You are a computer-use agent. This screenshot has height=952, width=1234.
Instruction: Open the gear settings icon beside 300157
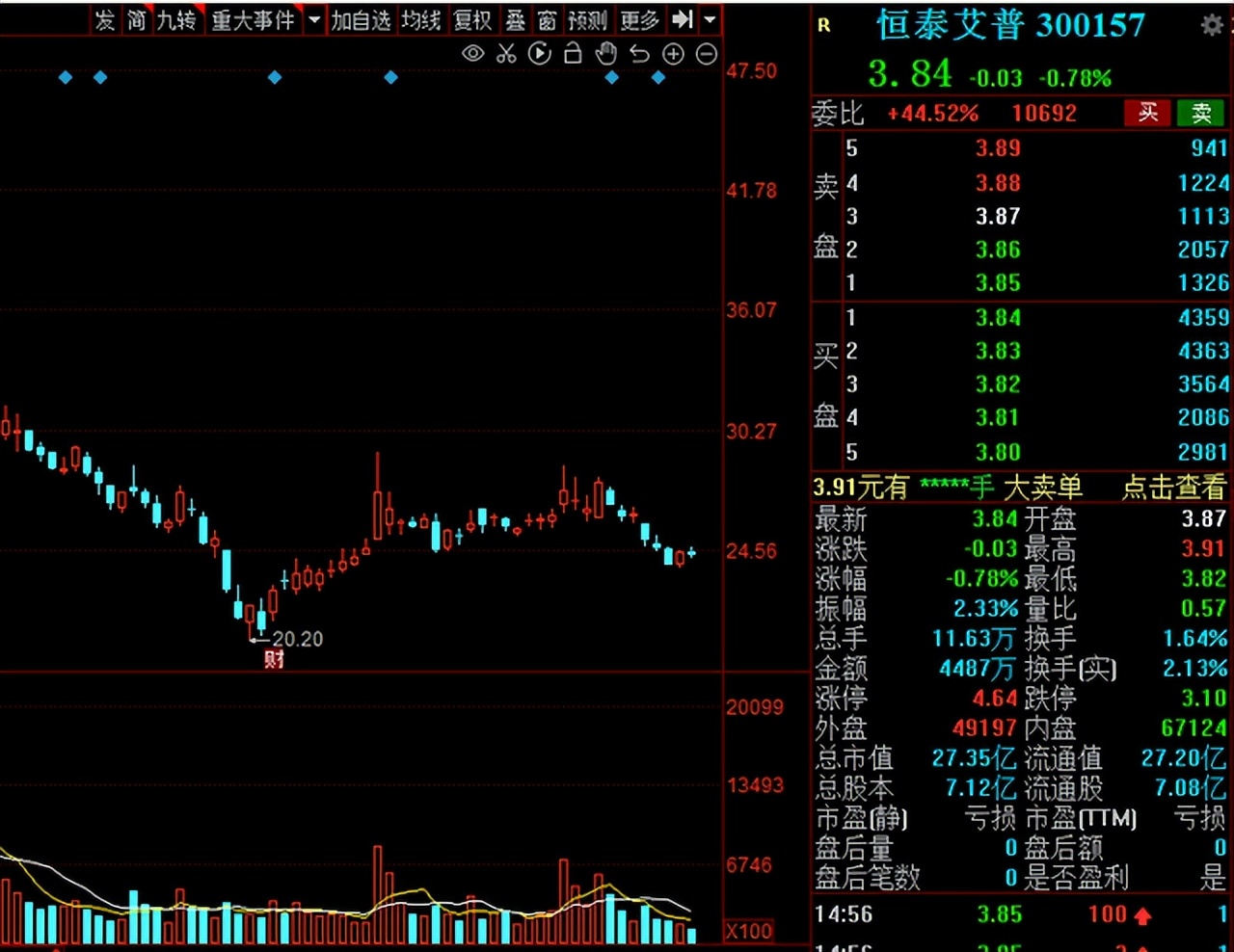point(1212,26)
